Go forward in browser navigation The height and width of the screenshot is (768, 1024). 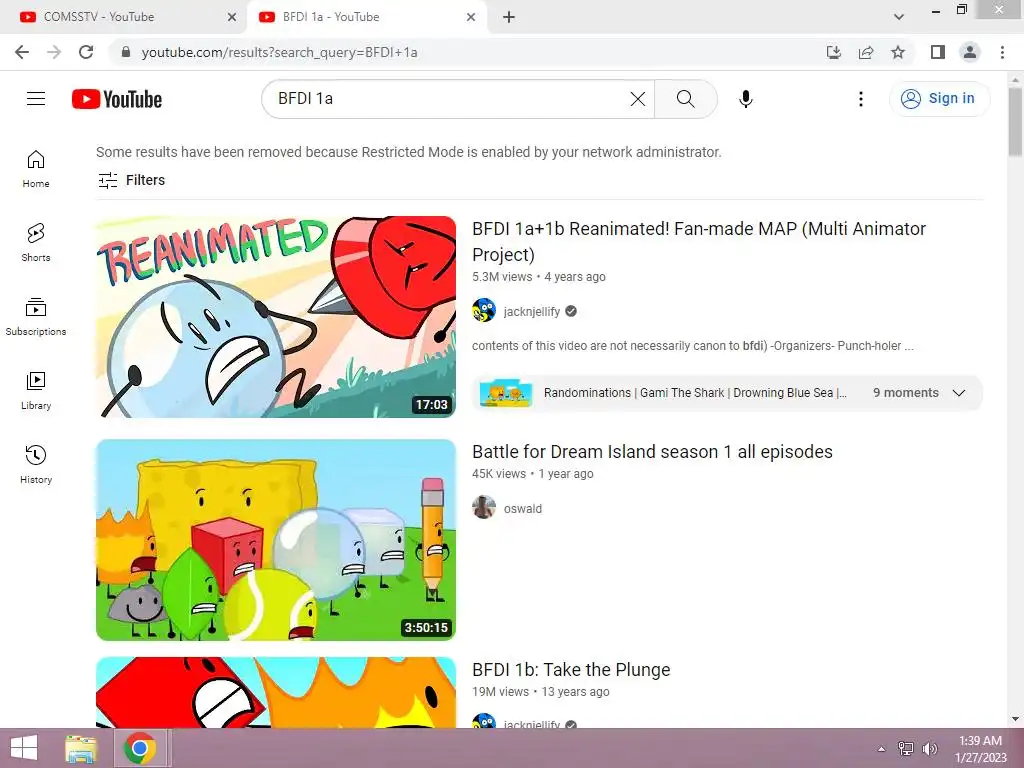click(54, 52)
